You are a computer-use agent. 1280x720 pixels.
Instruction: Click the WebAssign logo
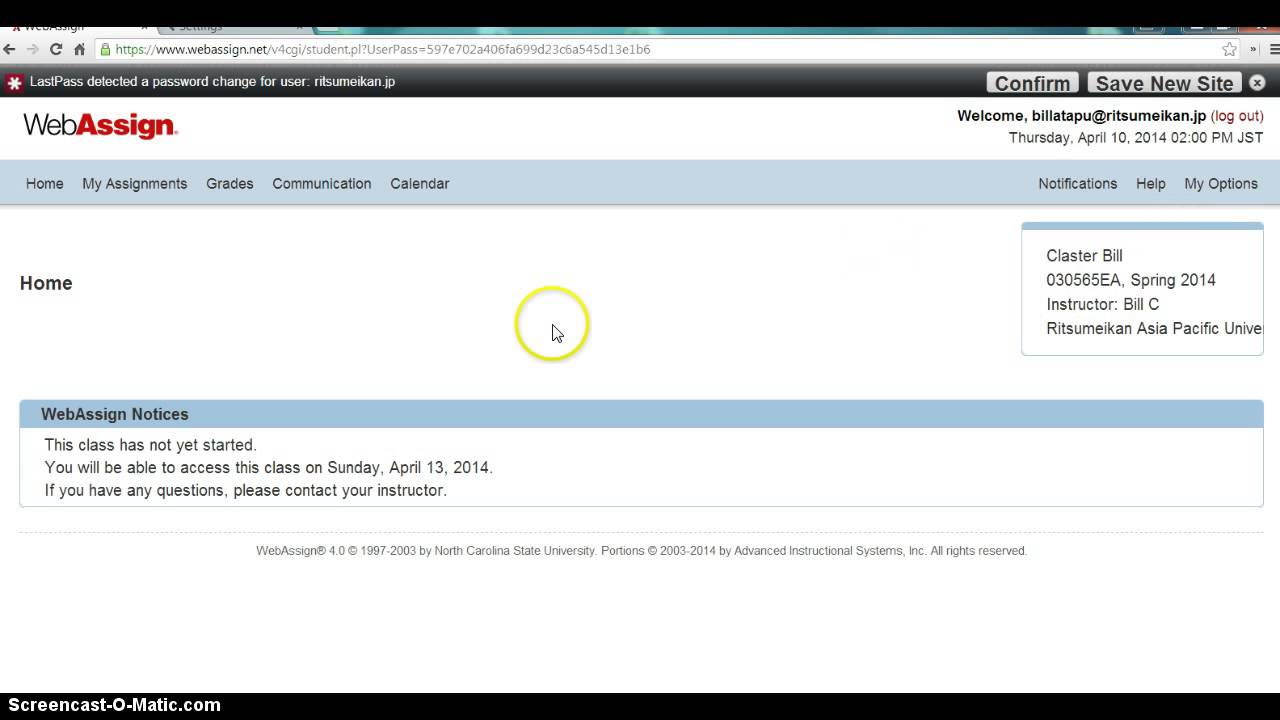[x=100, y=126]
